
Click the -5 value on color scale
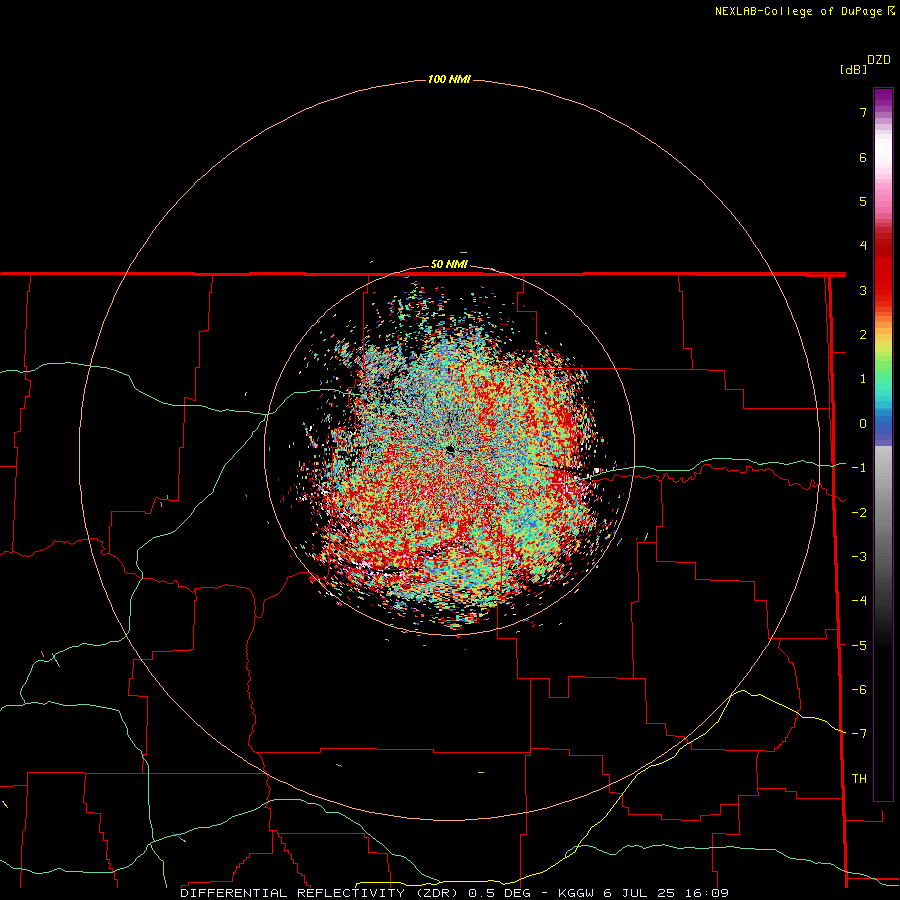[859, 646]
